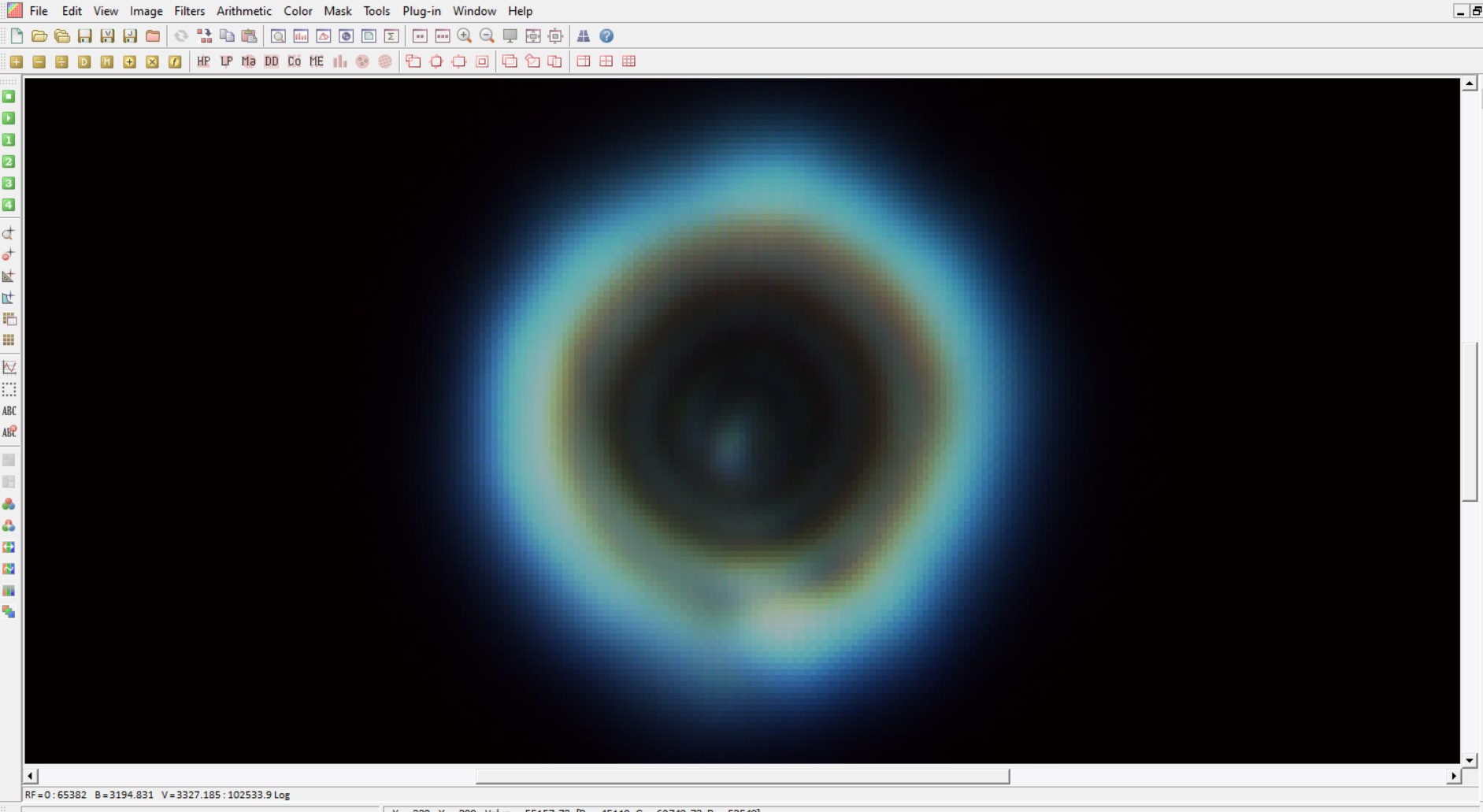Click the binoculars find icon
Screen dimensions: 1483x812
click(x=584, y=36)
